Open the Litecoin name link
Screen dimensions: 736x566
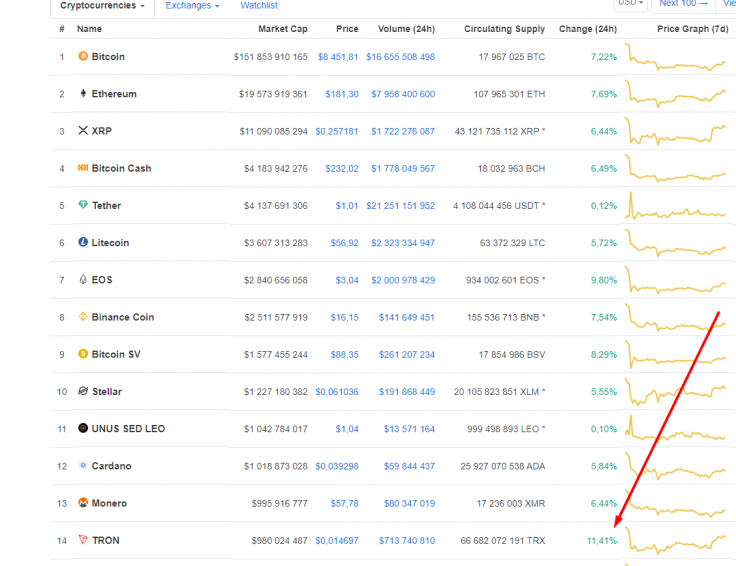point(110,242)
